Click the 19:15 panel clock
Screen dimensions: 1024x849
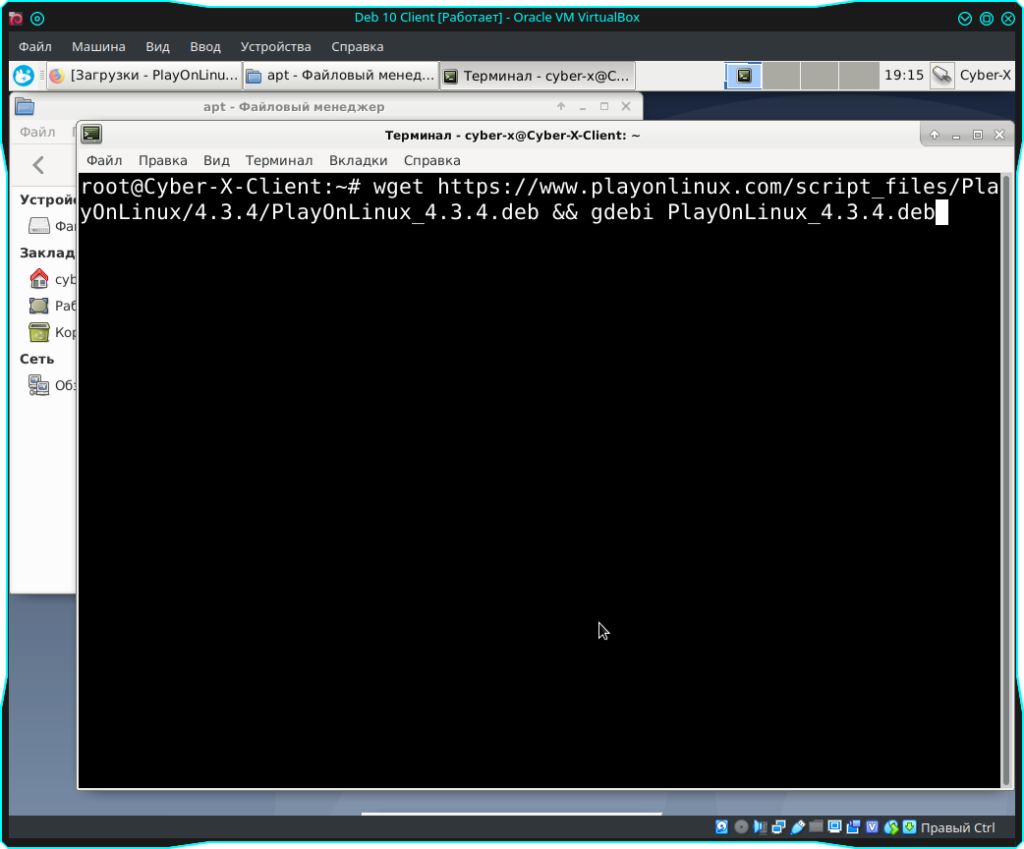pyautogui.click(x=904, y=76)
